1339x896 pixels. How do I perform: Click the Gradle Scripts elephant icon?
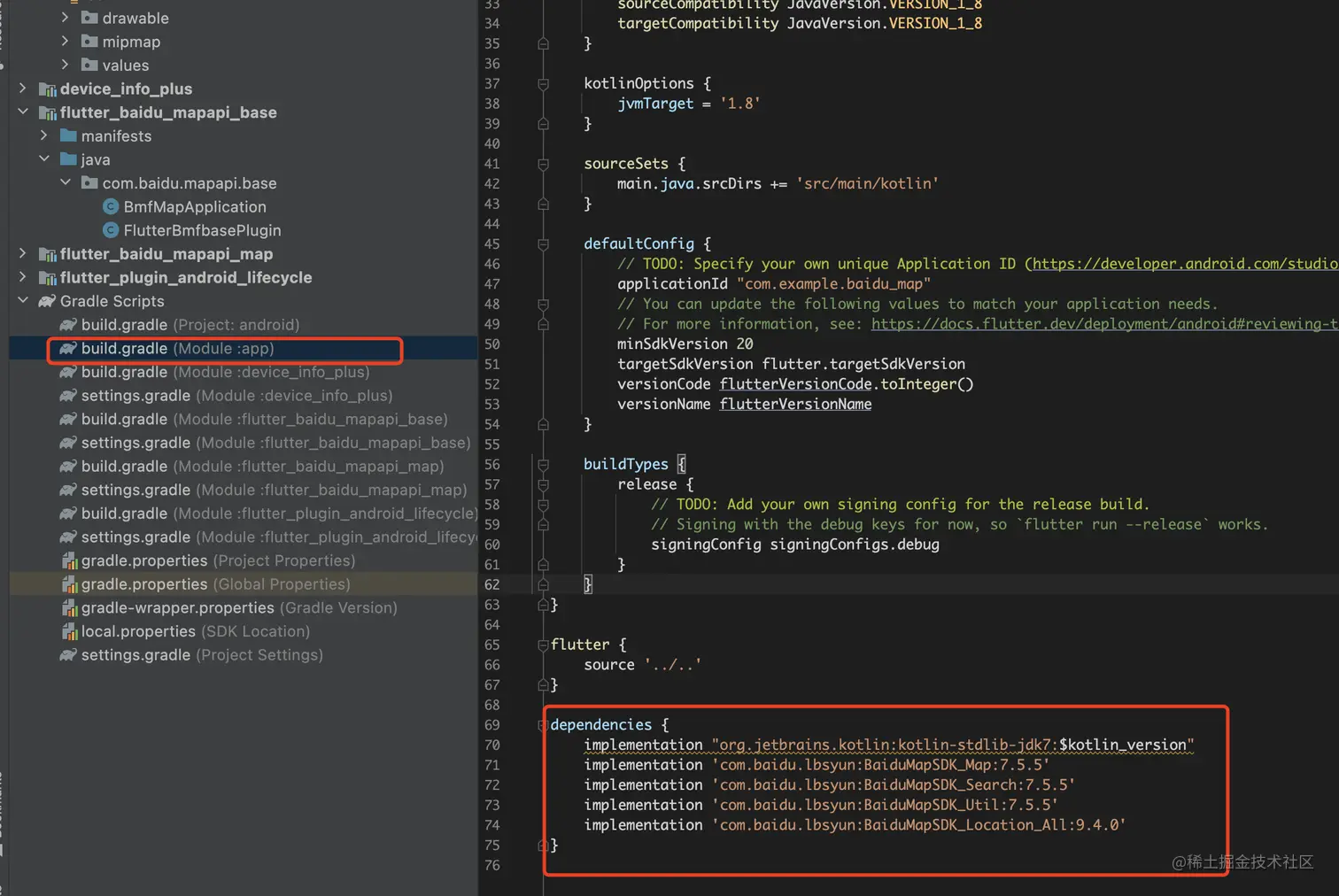click(x=47, y=301)
